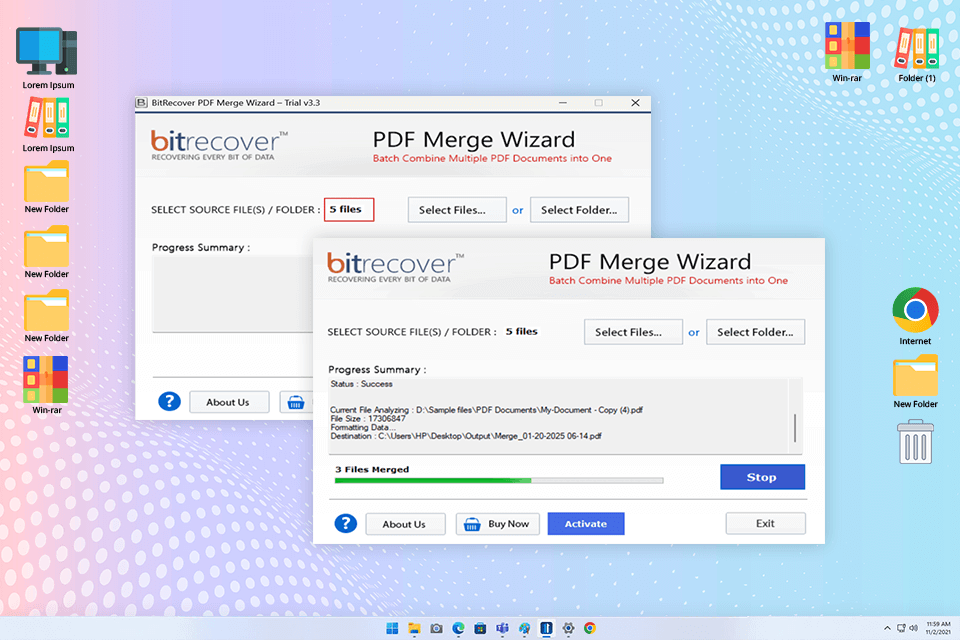Click the volume speaker tray icon
The height and width of the screenshot is (640, 960).
tap(913, 628)
